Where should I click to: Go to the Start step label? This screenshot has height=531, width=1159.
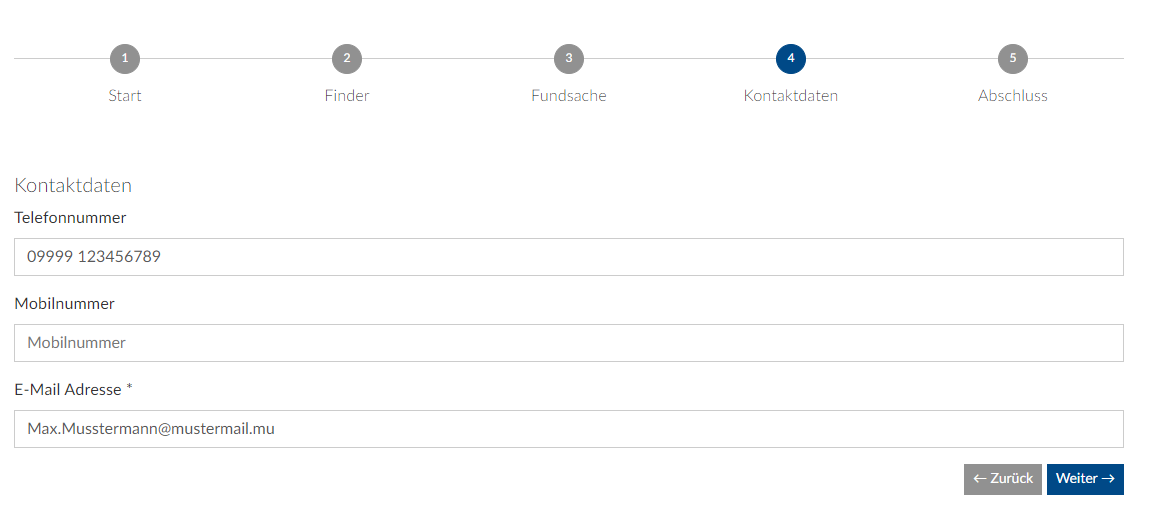(125, 96)
